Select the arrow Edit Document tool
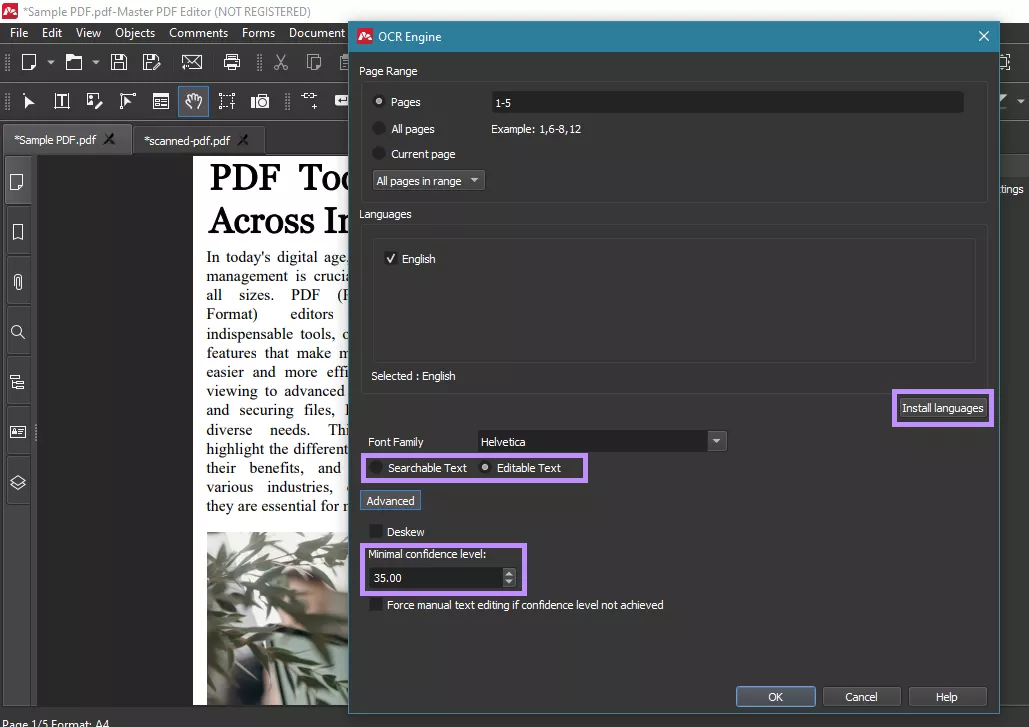 pyautogui.click(x=28, y=101)
